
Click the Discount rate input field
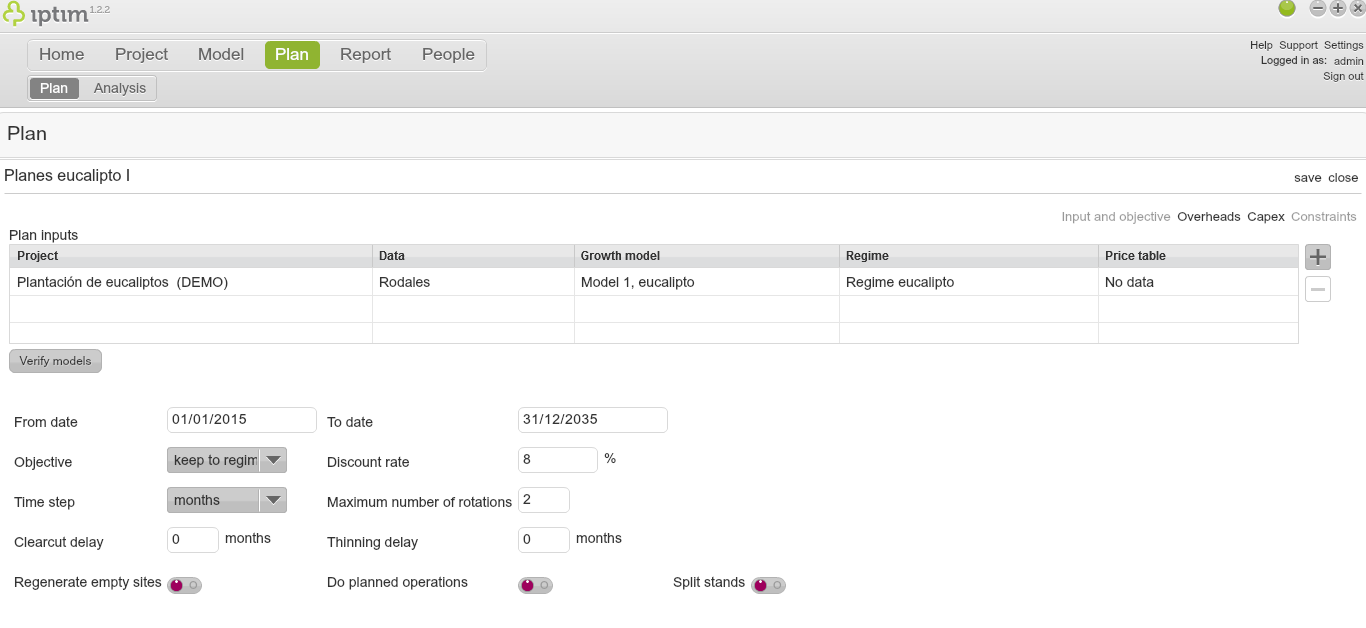557,460
